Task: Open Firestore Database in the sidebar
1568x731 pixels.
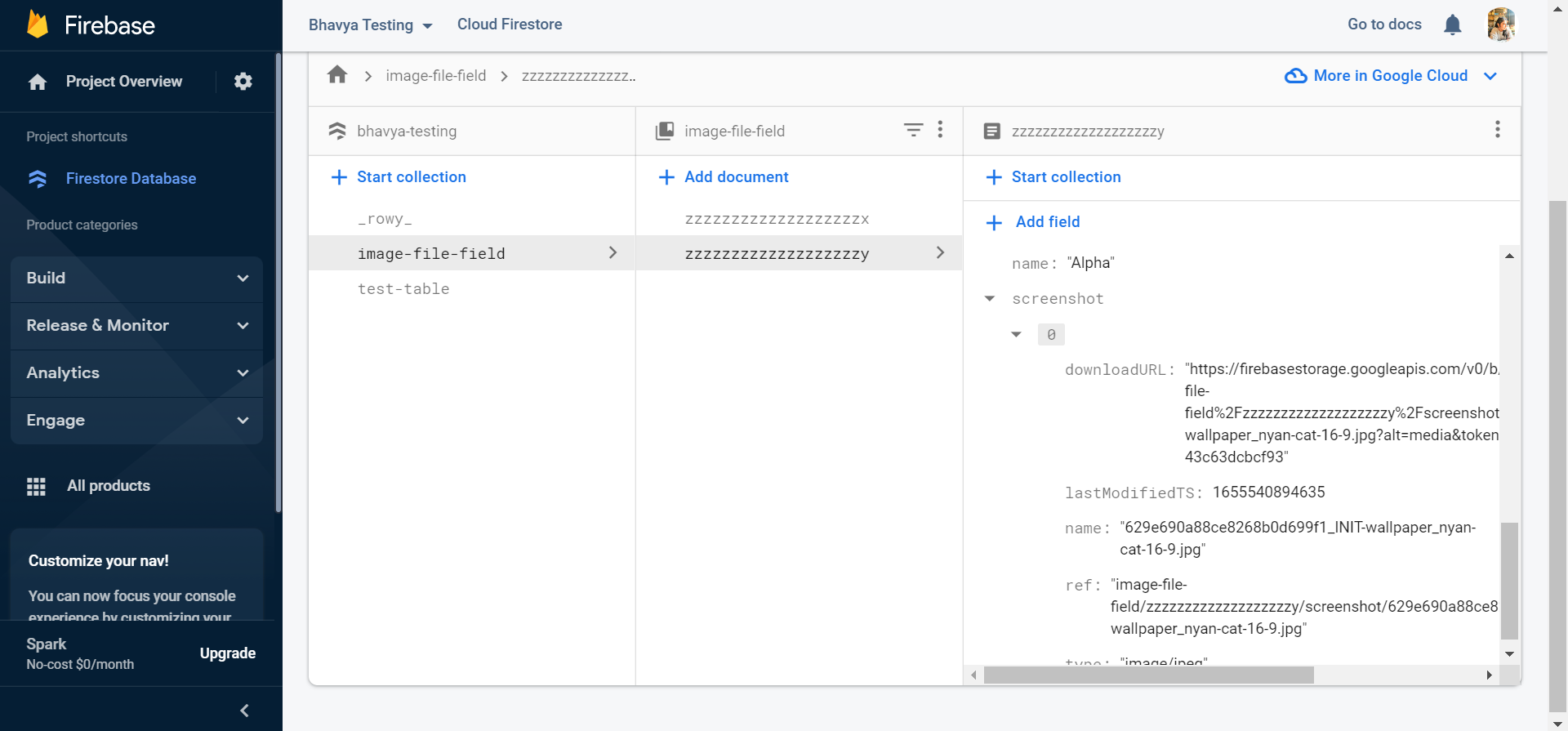Action: coord(131,179)
